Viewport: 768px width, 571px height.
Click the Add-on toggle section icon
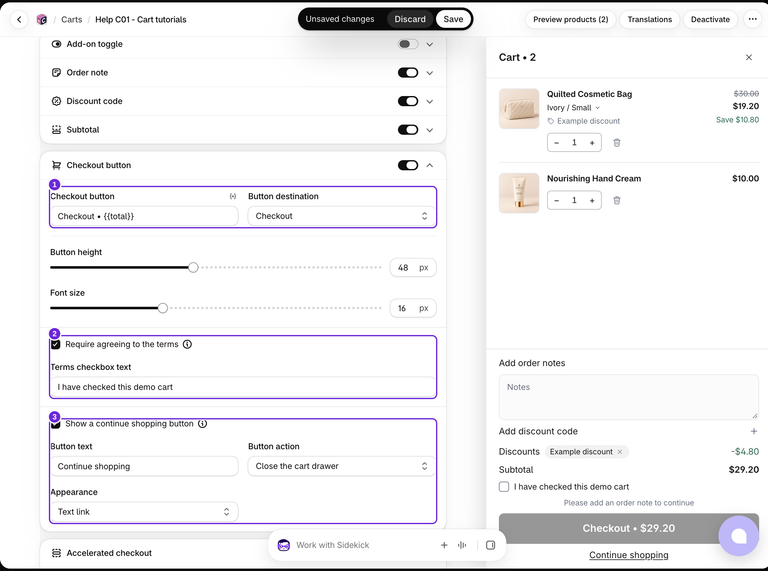click(x=56, y=44)
